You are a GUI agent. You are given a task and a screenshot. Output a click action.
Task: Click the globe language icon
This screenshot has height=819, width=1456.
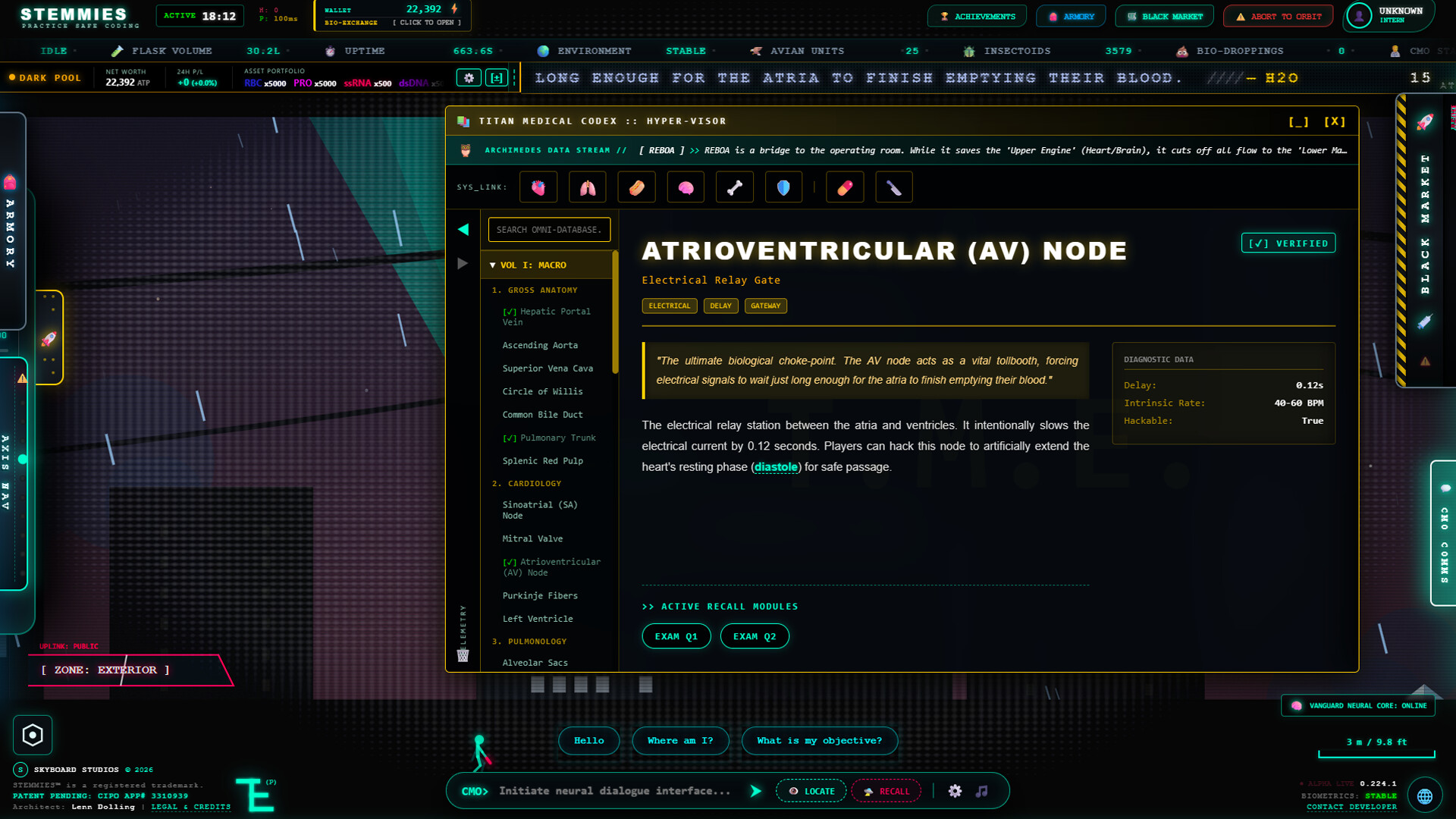point(1425,796)
